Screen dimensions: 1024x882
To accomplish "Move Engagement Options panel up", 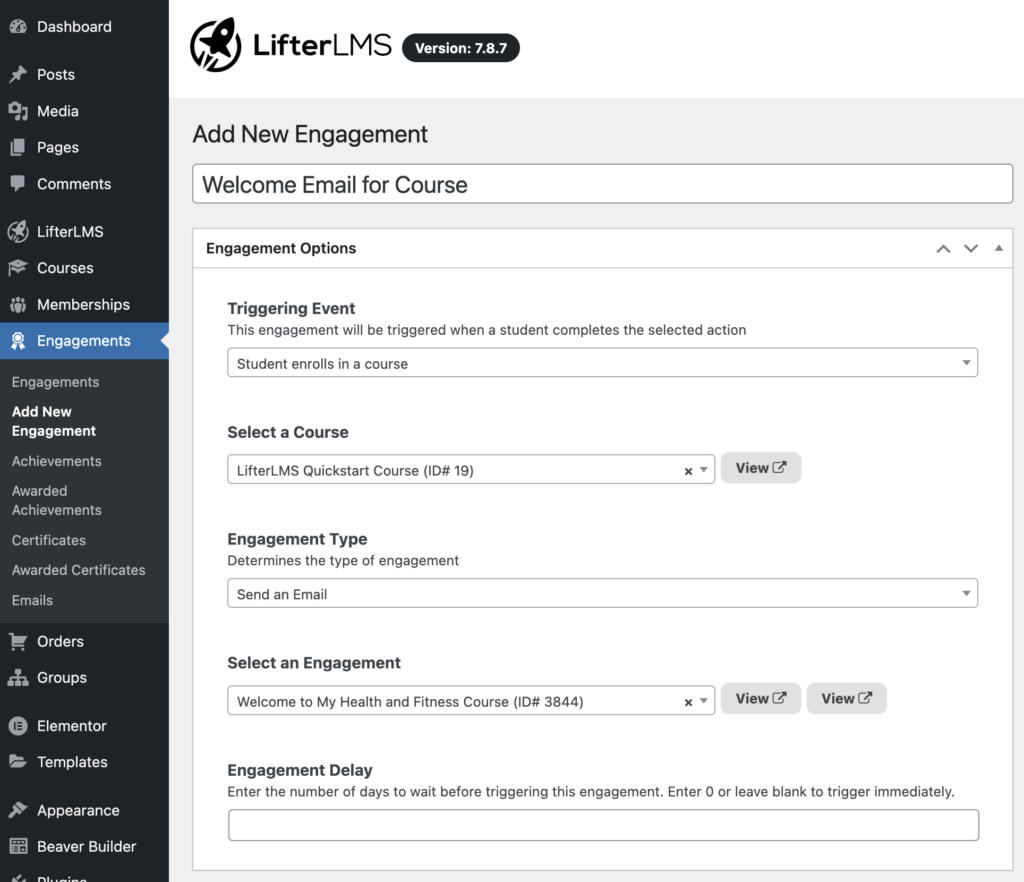I will click(x=943, y=249).
